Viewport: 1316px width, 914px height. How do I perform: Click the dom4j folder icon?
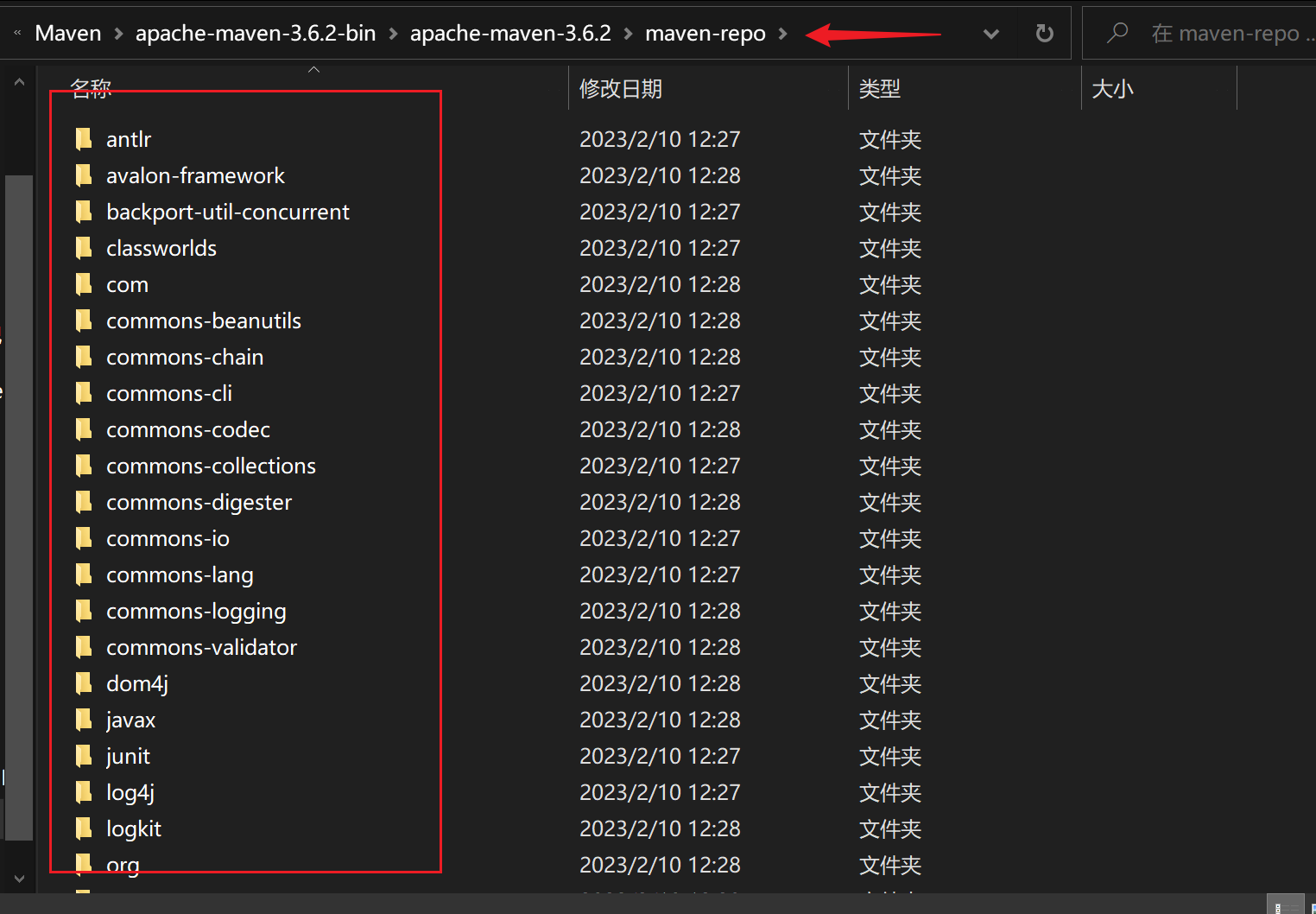pos(84,683)
